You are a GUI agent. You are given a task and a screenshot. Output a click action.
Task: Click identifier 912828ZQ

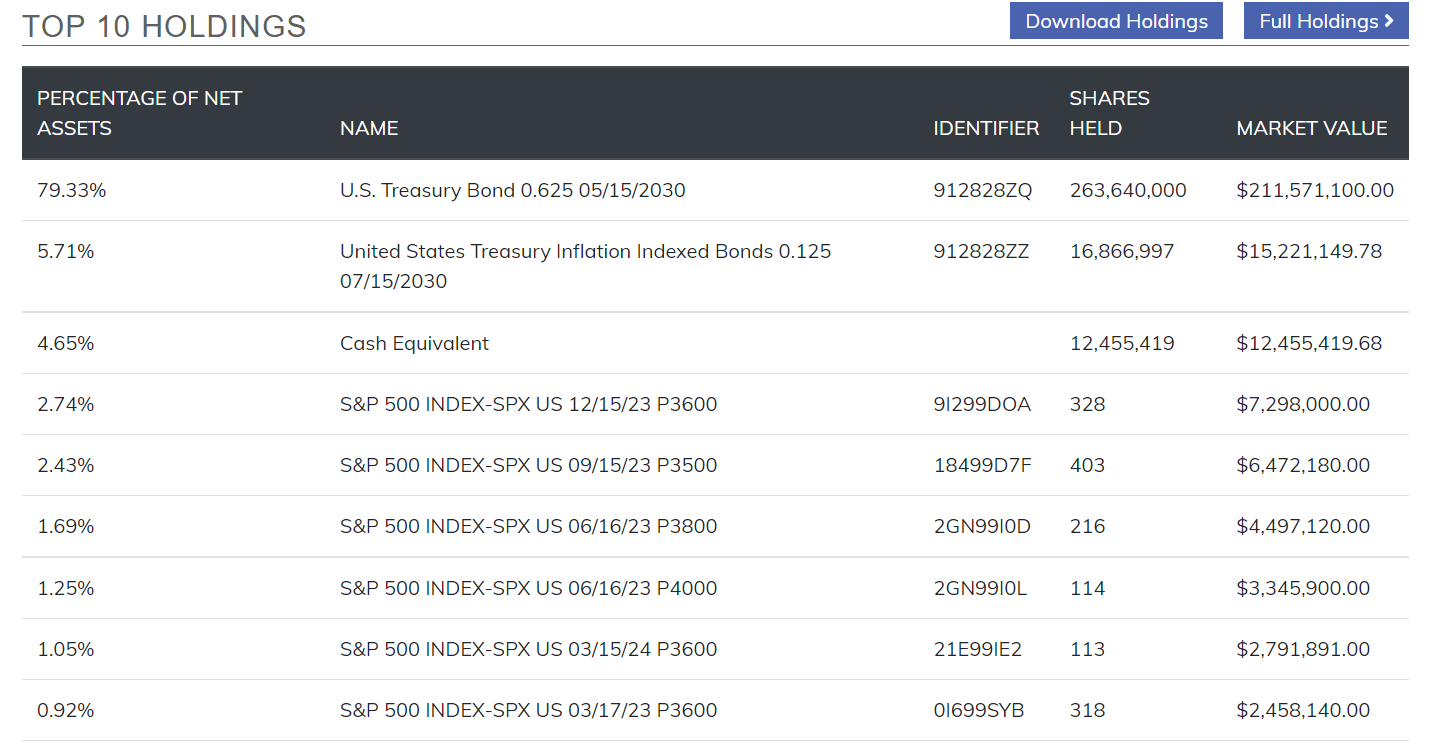click(x=982, y=190)
